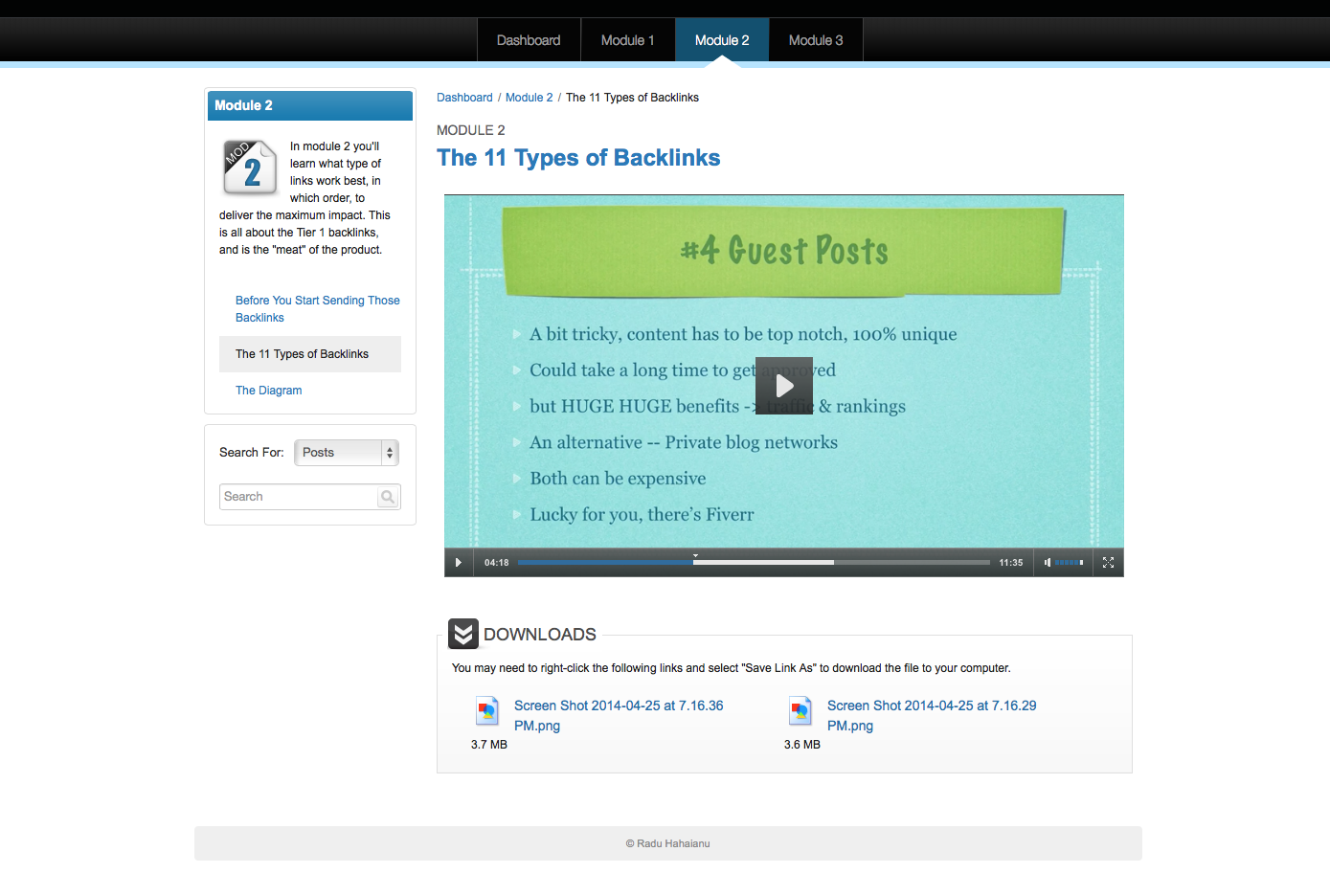Open the Dashboard tab in top navigation

(x=529, y=40)
